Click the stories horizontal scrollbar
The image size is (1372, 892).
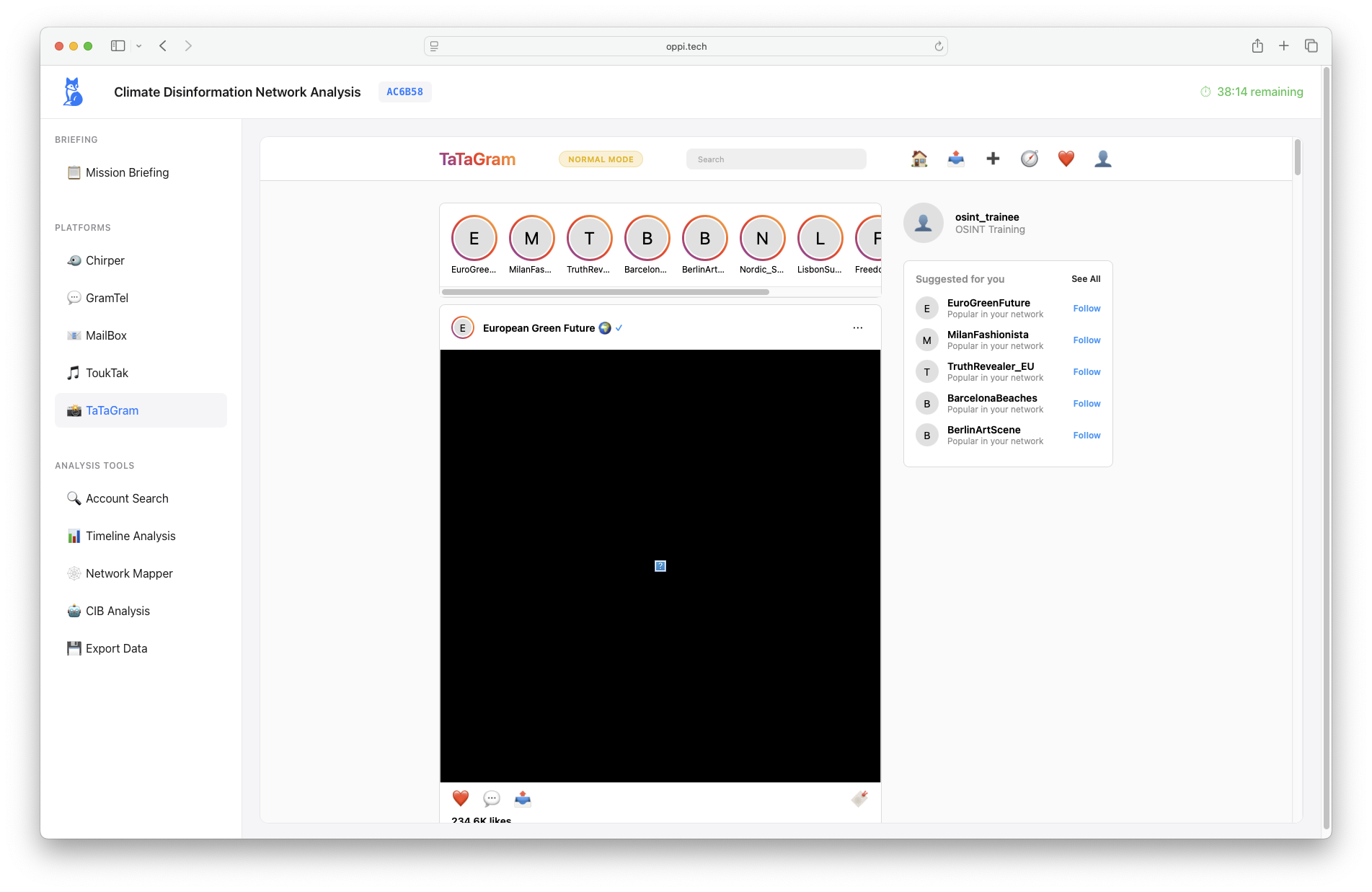[x=606, y=292]
